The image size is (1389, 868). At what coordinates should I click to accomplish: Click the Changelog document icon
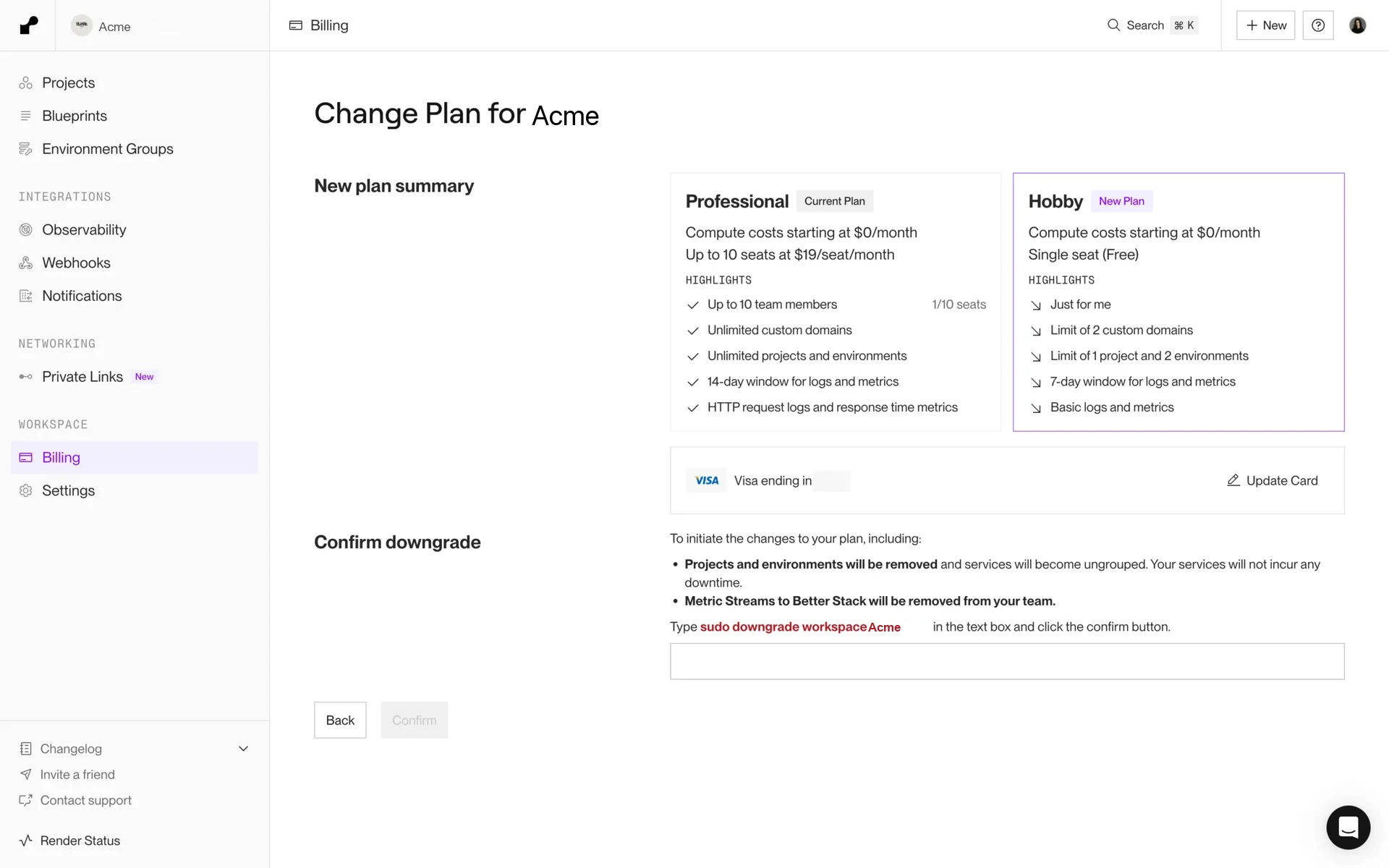point(25,749)
